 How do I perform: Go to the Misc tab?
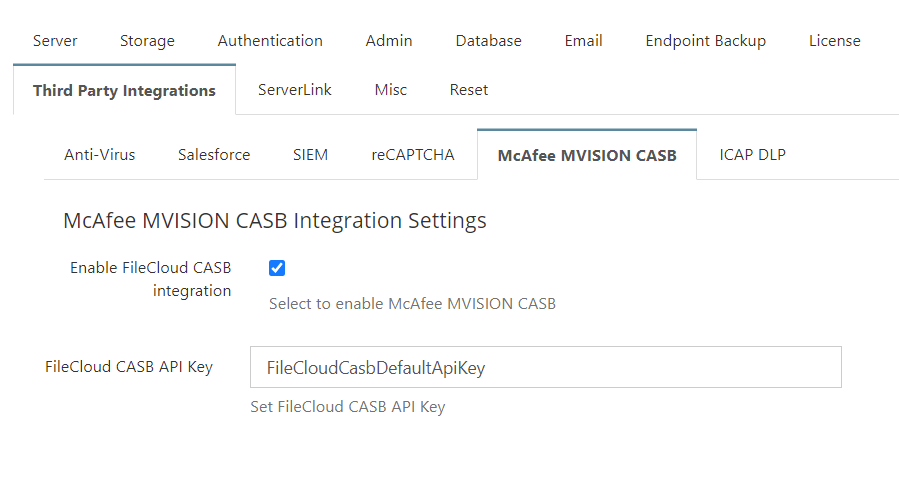pos(390,89)
